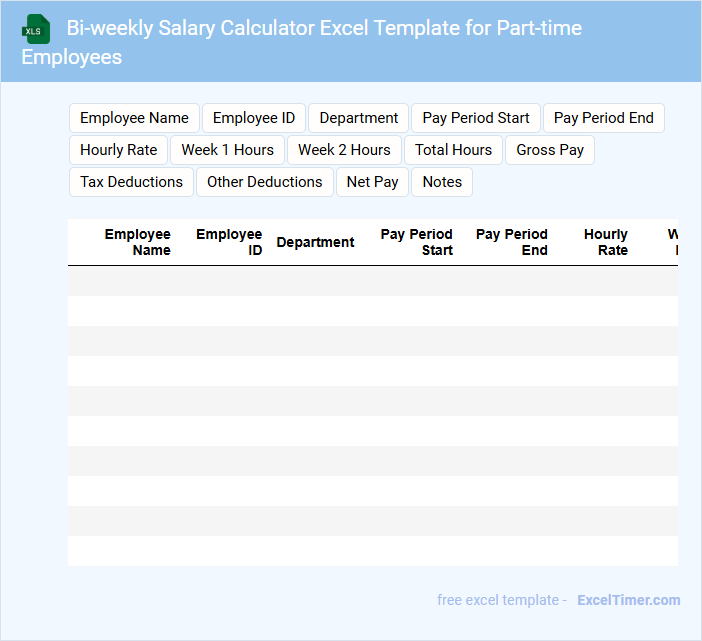The height and width of the screenshot is (641, 702).
Task: Click the Hourly Rate column header
Action: pyautogui.click(x=606, y=242)
